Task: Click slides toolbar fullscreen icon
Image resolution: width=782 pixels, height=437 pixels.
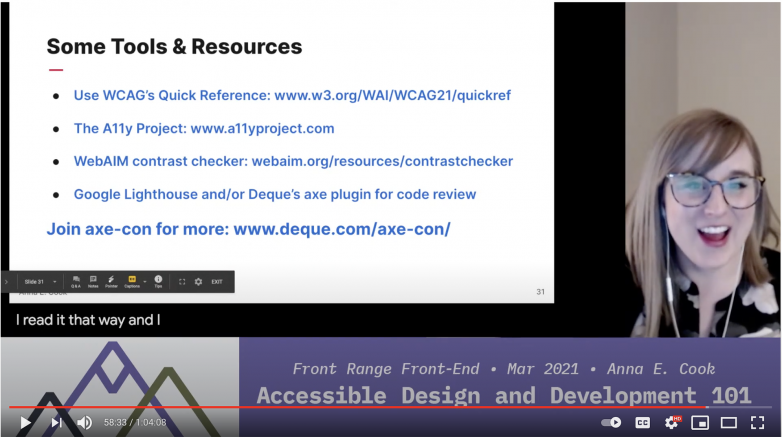Action: pyautogui.click(x=182, y=282)
